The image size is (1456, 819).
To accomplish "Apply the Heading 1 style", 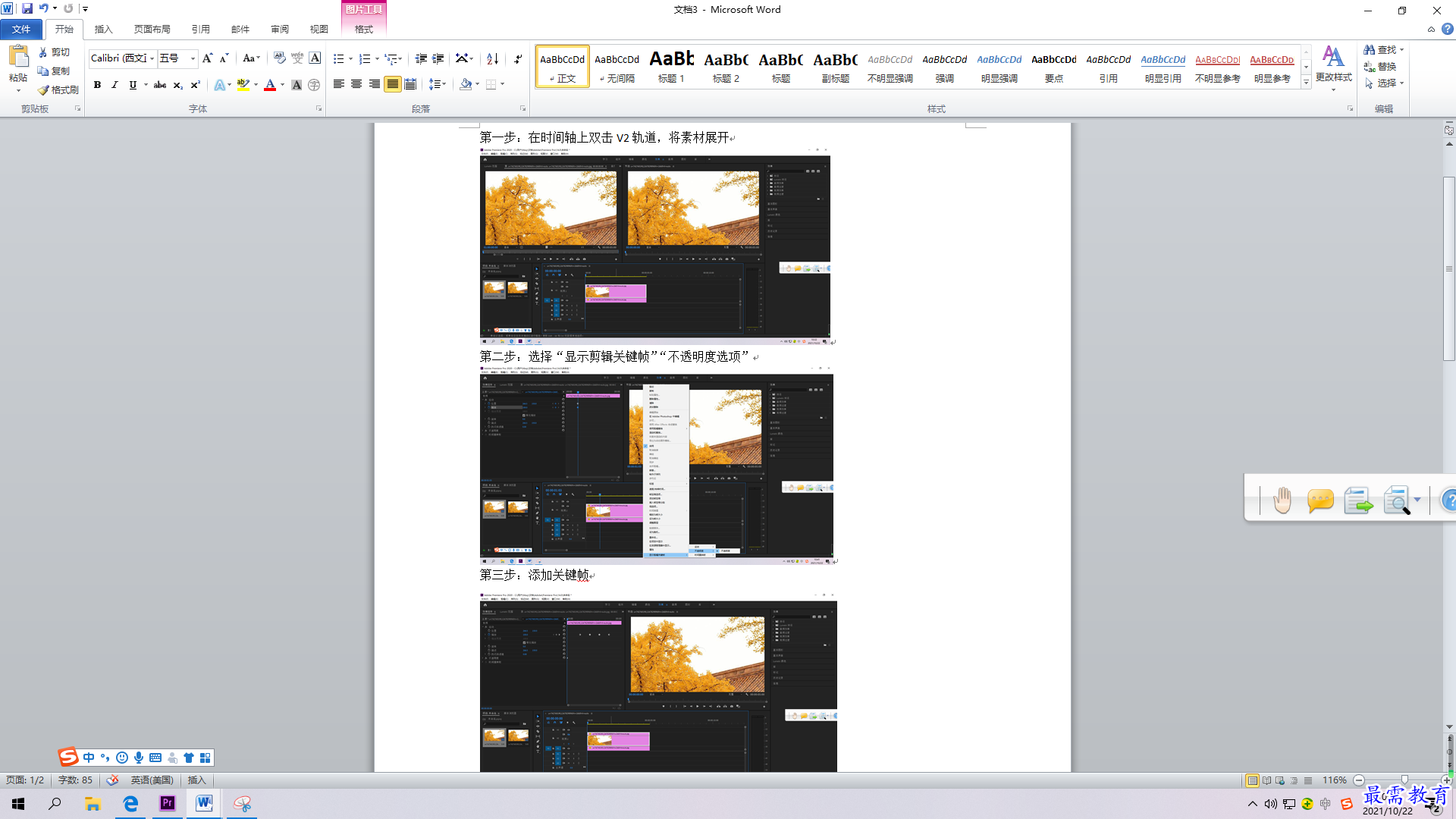I will (x=672, y=66).
